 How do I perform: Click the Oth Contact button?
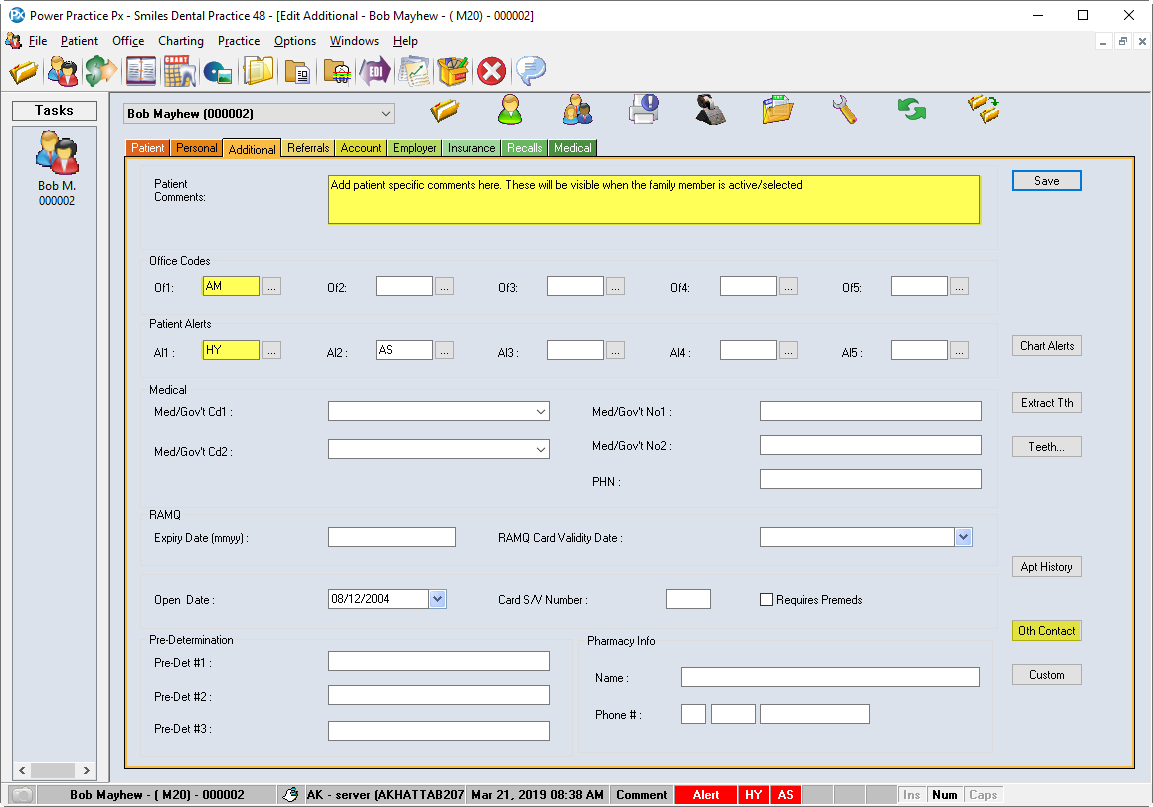click(1046, 631)
